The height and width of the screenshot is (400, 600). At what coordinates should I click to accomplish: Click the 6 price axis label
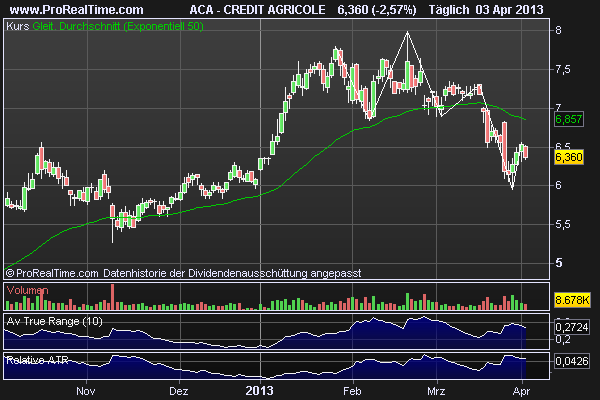click(558, 185)
